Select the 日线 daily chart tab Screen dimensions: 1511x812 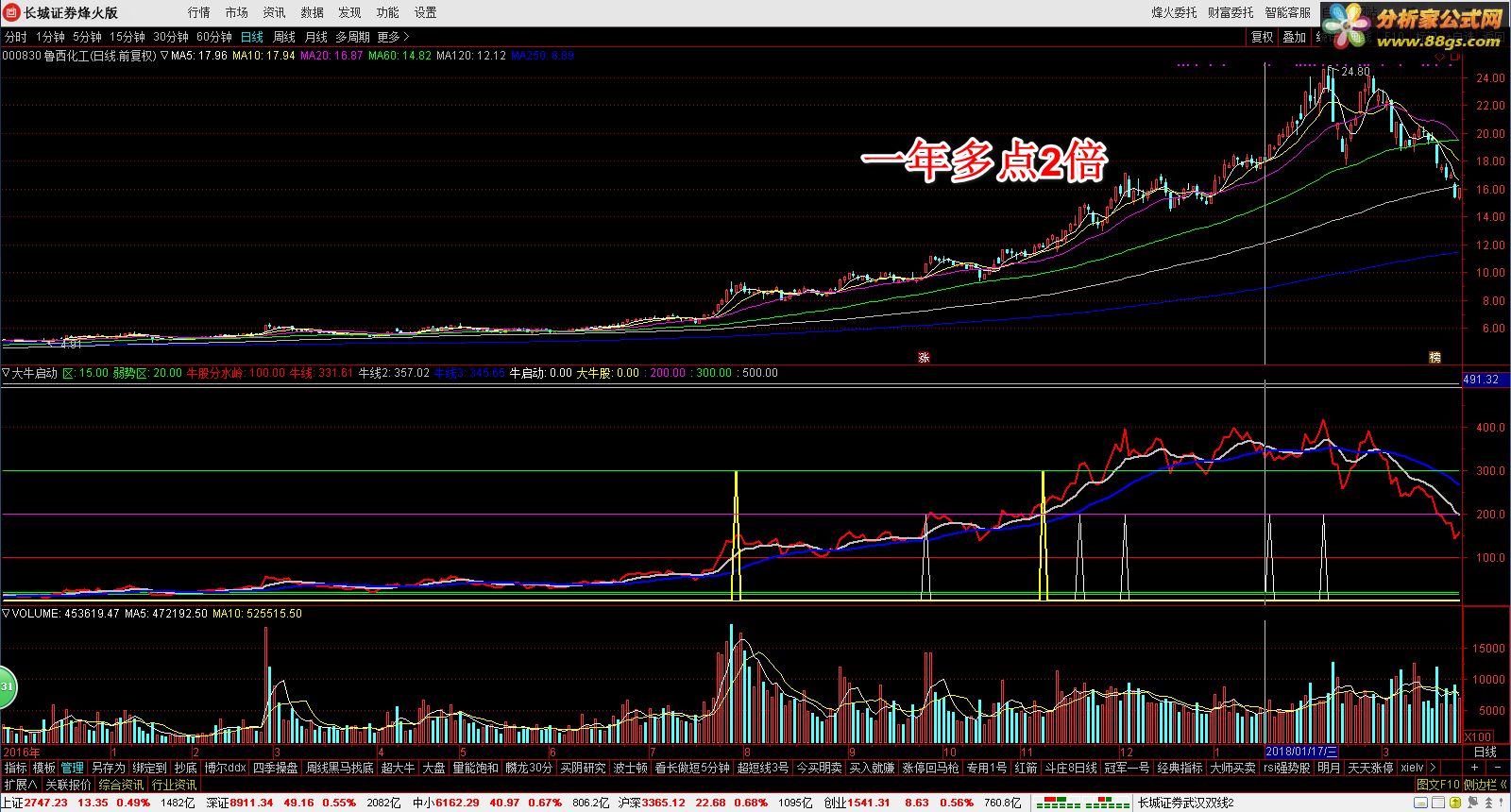pos(252,37)
